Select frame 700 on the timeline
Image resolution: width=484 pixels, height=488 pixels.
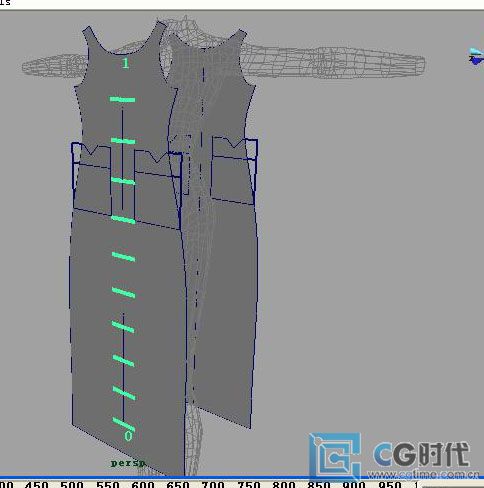tap(213, 484)
